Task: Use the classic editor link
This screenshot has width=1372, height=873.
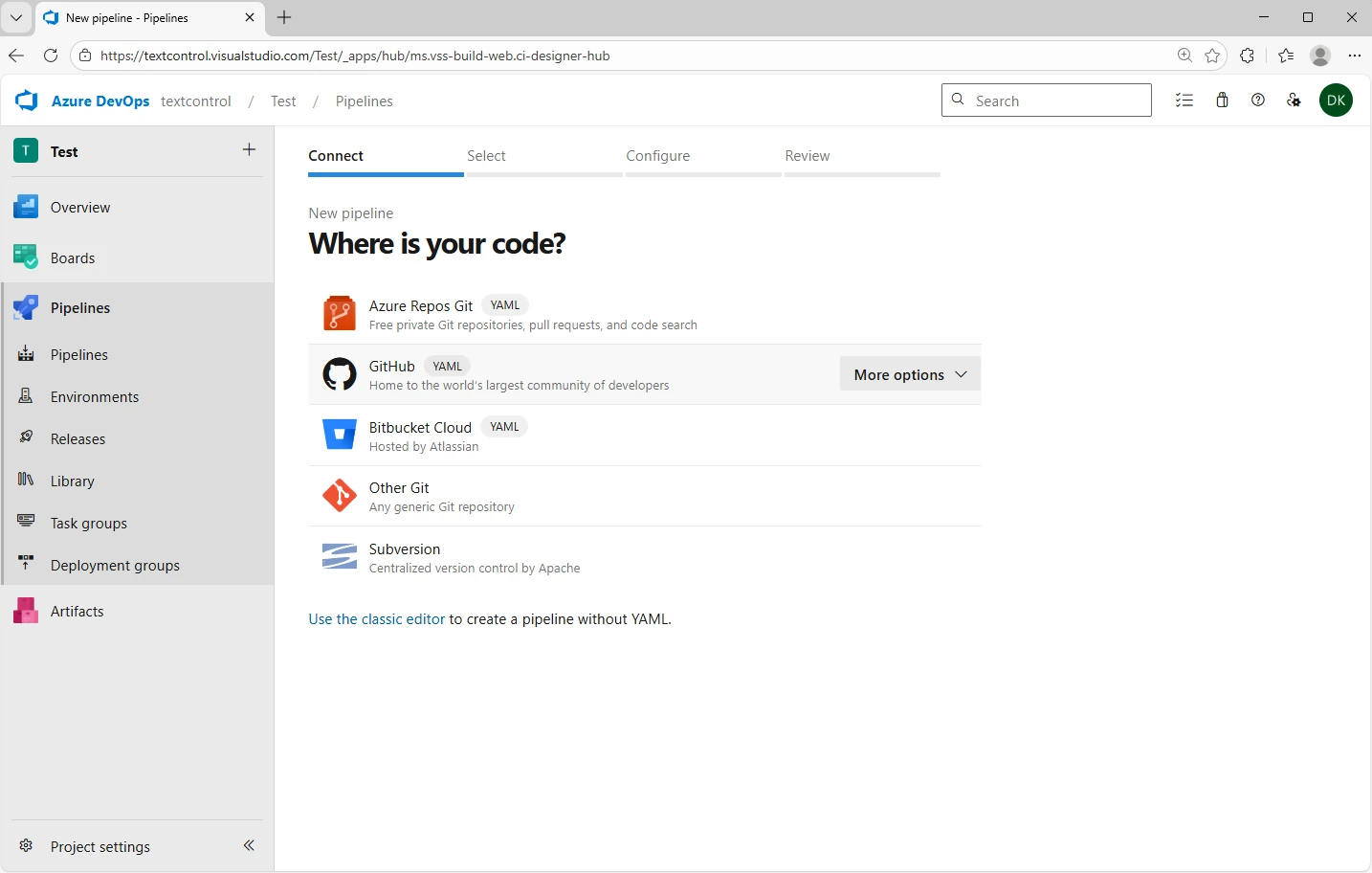Action: coord(376,618)
